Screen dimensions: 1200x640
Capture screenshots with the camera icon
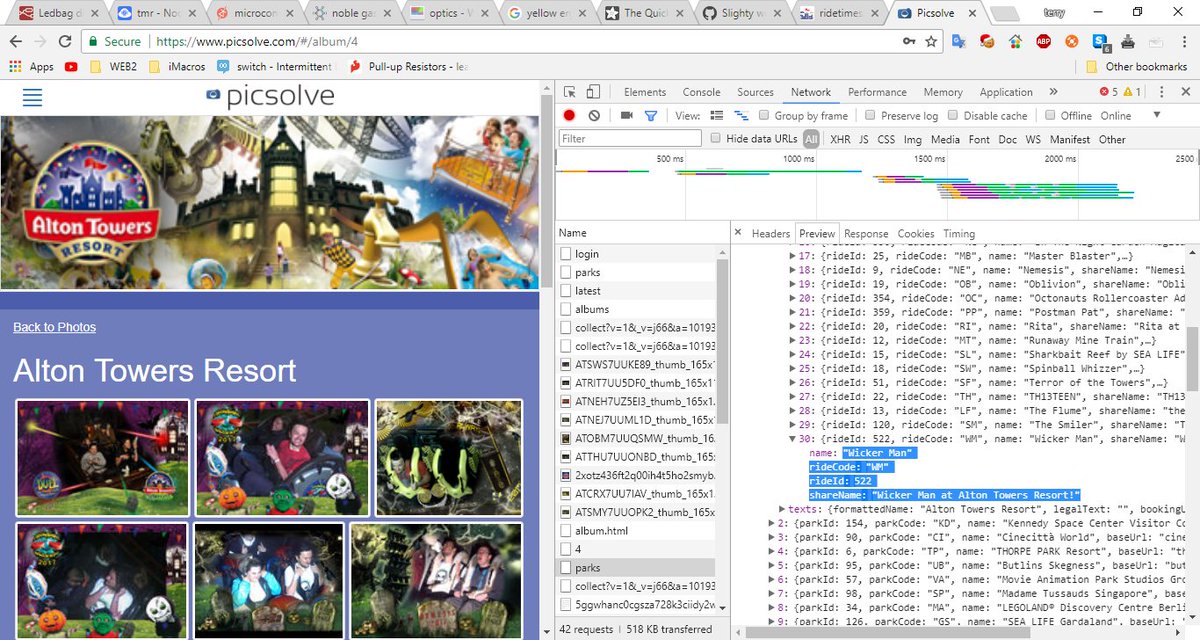click(x=626, y=116)
